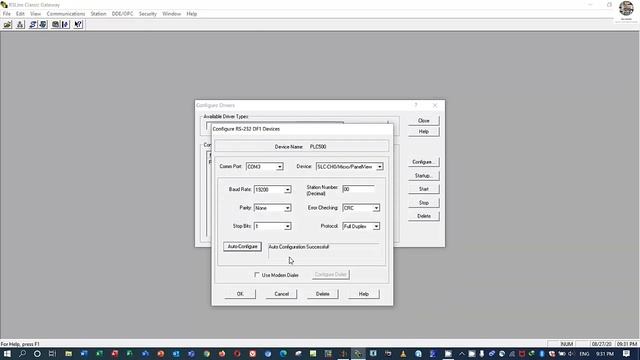Open the Station menu
This screenshot has height=360, width=640.
coord(98,14)
